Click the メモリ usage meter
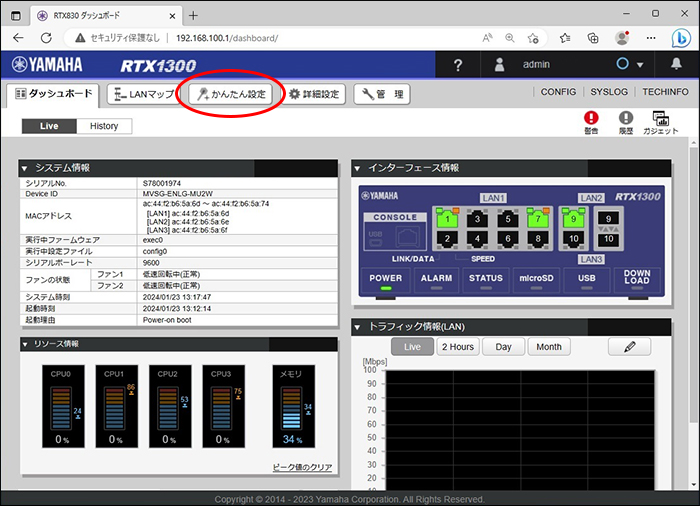Image resolution: width=700 pixels, height=506 pixels. [294, 406]
